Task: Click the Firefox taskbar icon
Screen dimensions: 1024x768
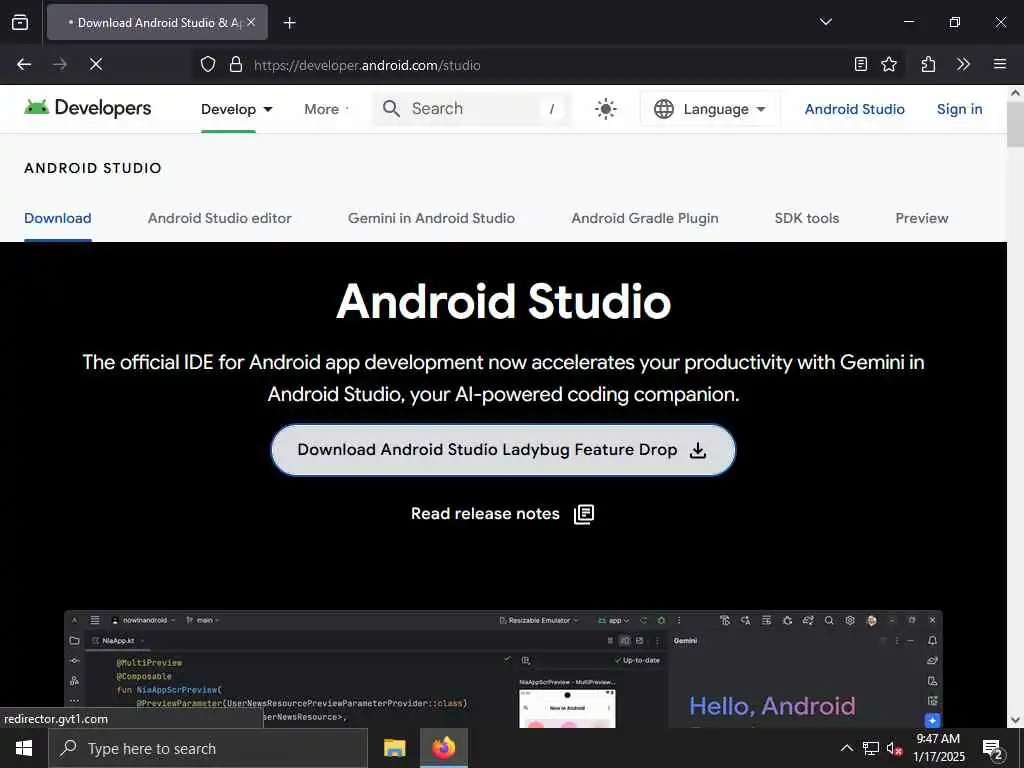Action: (443, 748)
